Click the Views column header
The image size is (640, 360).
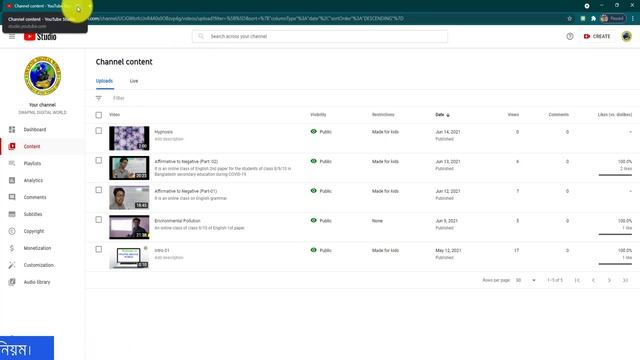pos(513,115)
